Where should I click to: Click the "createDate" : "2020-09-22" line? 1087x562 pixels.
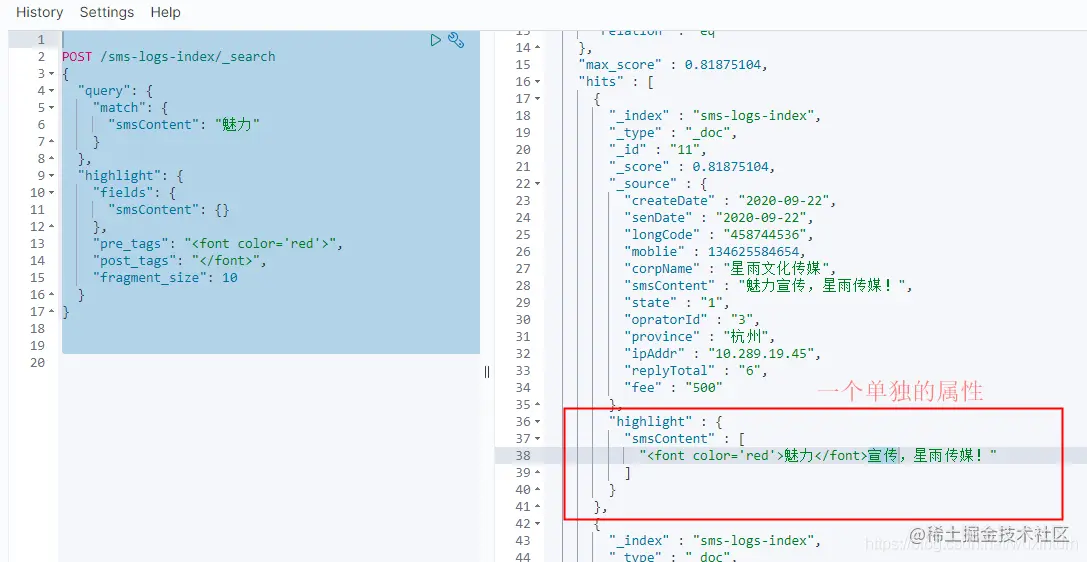tap(730, 201)
